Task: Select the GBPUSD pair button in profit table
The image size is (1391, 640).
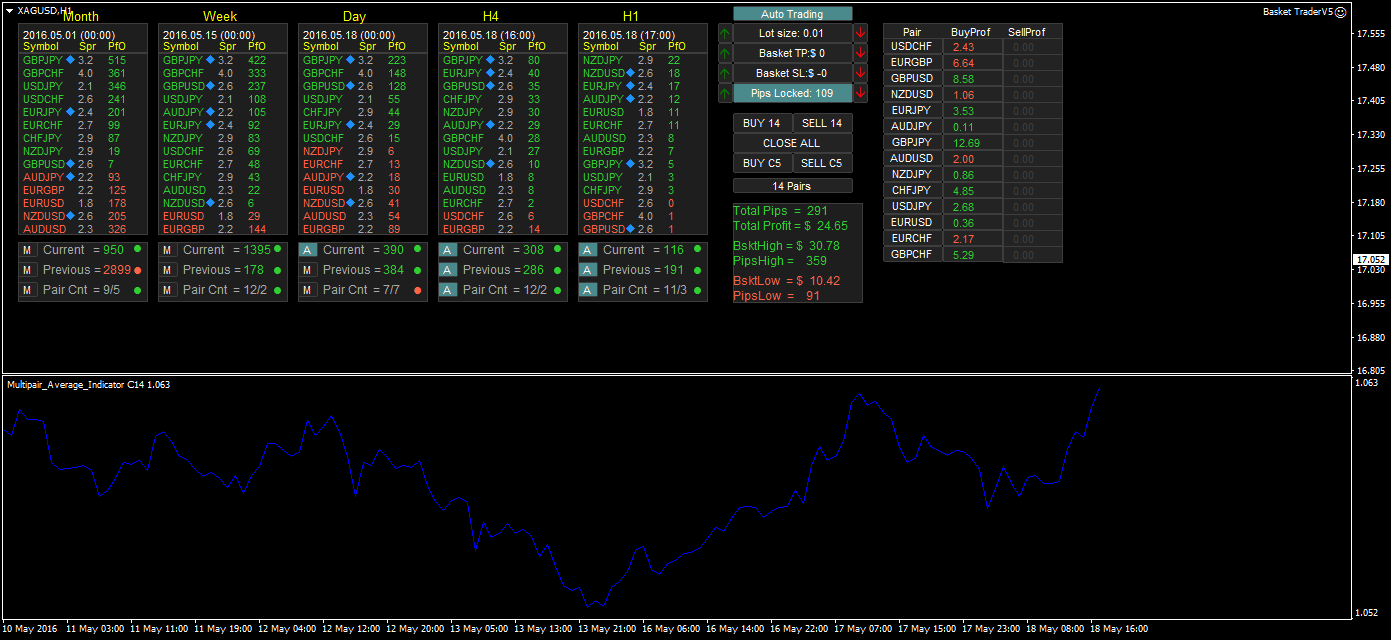Action: point(912,79)
